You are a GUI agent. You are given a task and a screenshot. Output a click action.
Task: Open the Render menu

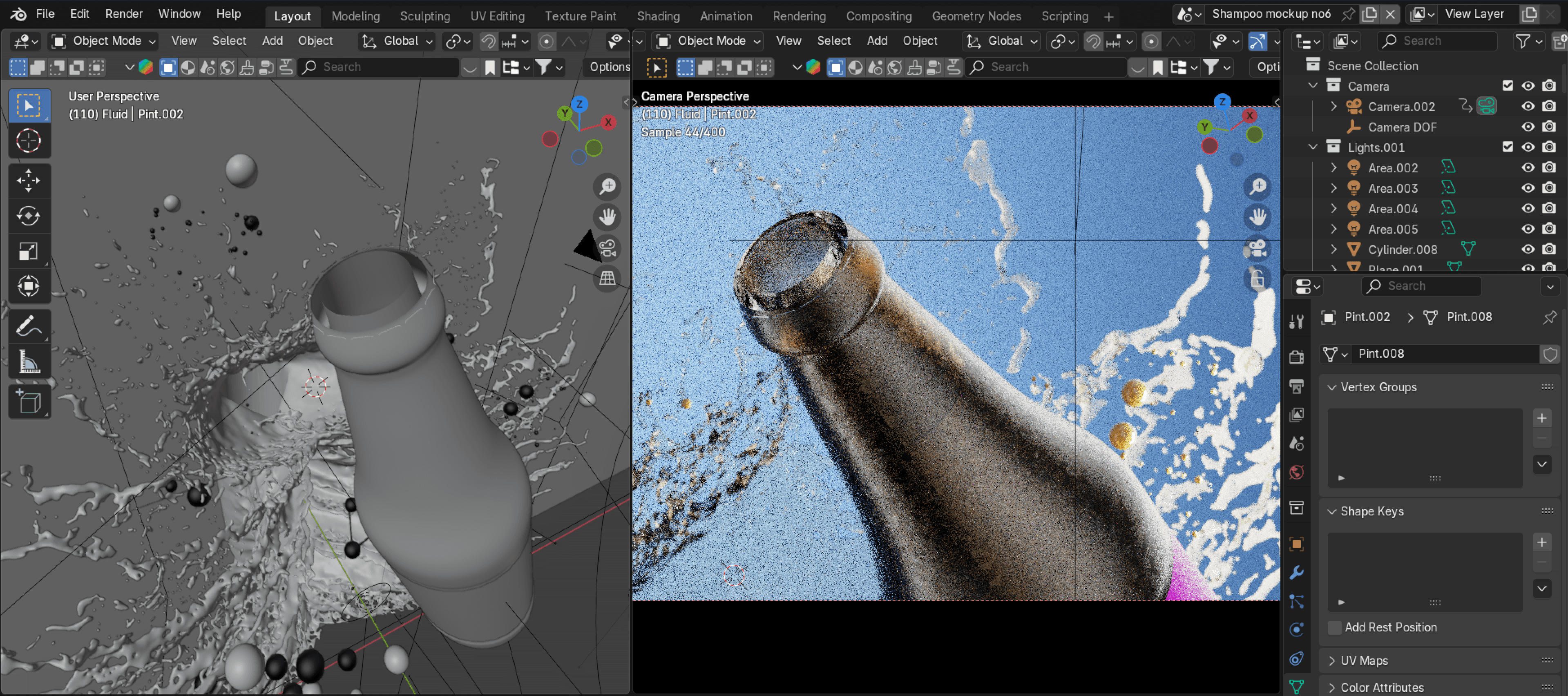click(123, 13)
